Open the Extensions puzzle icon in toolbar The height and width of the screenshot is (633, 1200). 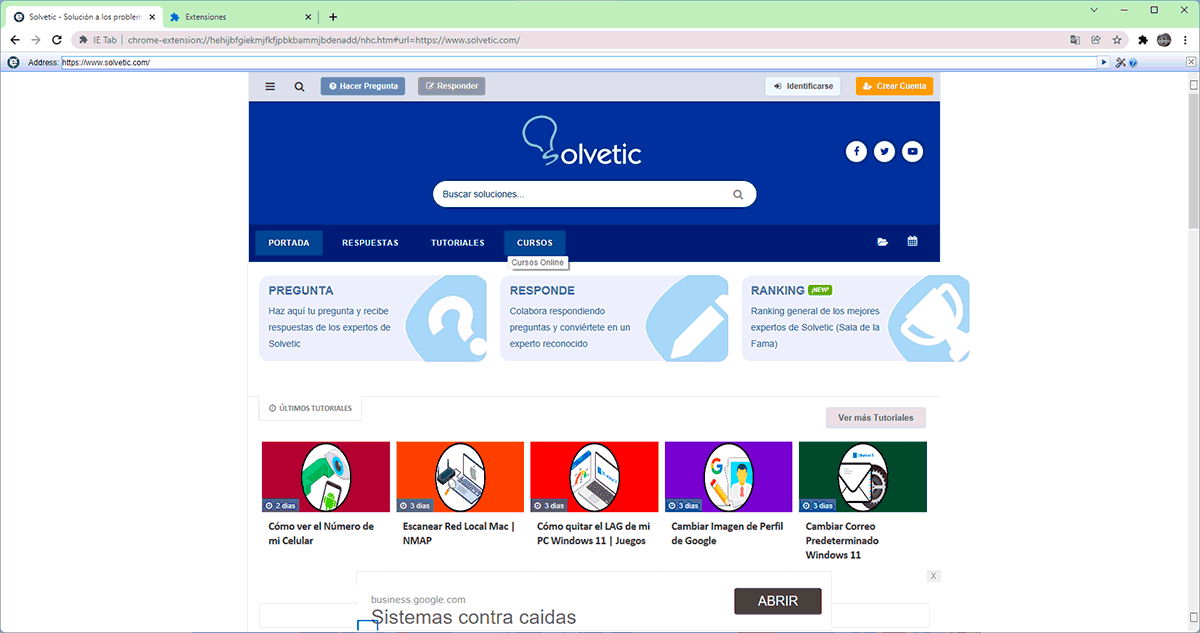pyautogui.click(x=1143, y=40)
